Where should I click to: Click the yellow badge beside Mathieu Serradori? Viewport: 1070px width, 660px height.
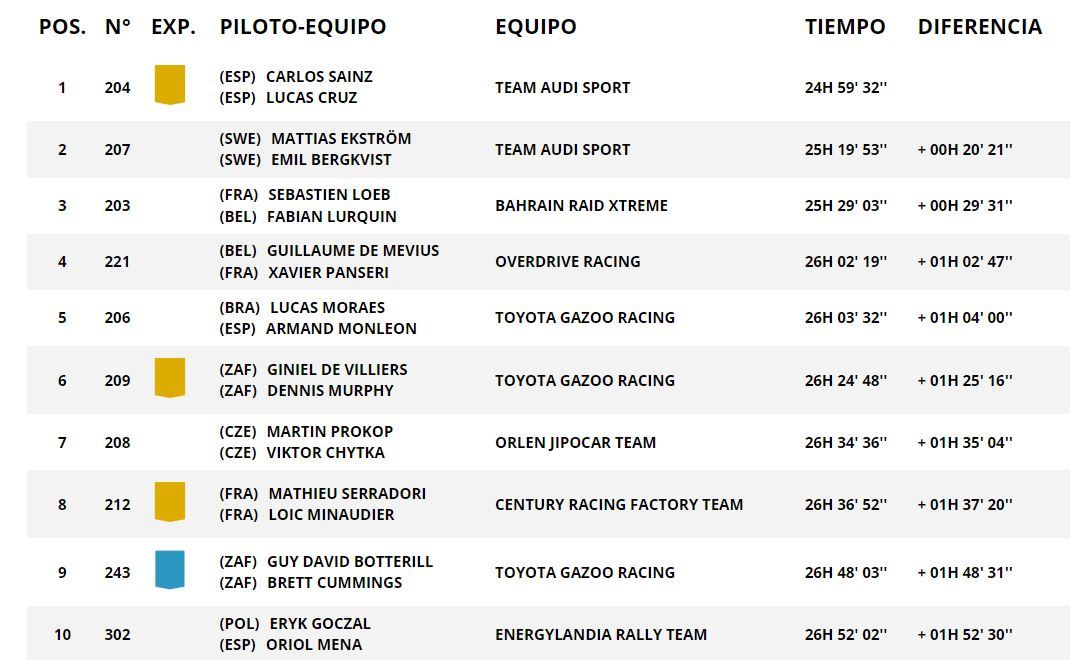coord(169,502)
